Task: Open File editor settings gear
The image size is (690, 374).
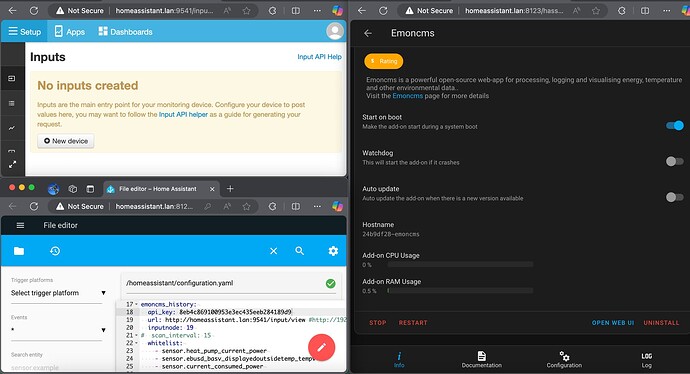Action: pyautogui.click(x=333, y=251)
